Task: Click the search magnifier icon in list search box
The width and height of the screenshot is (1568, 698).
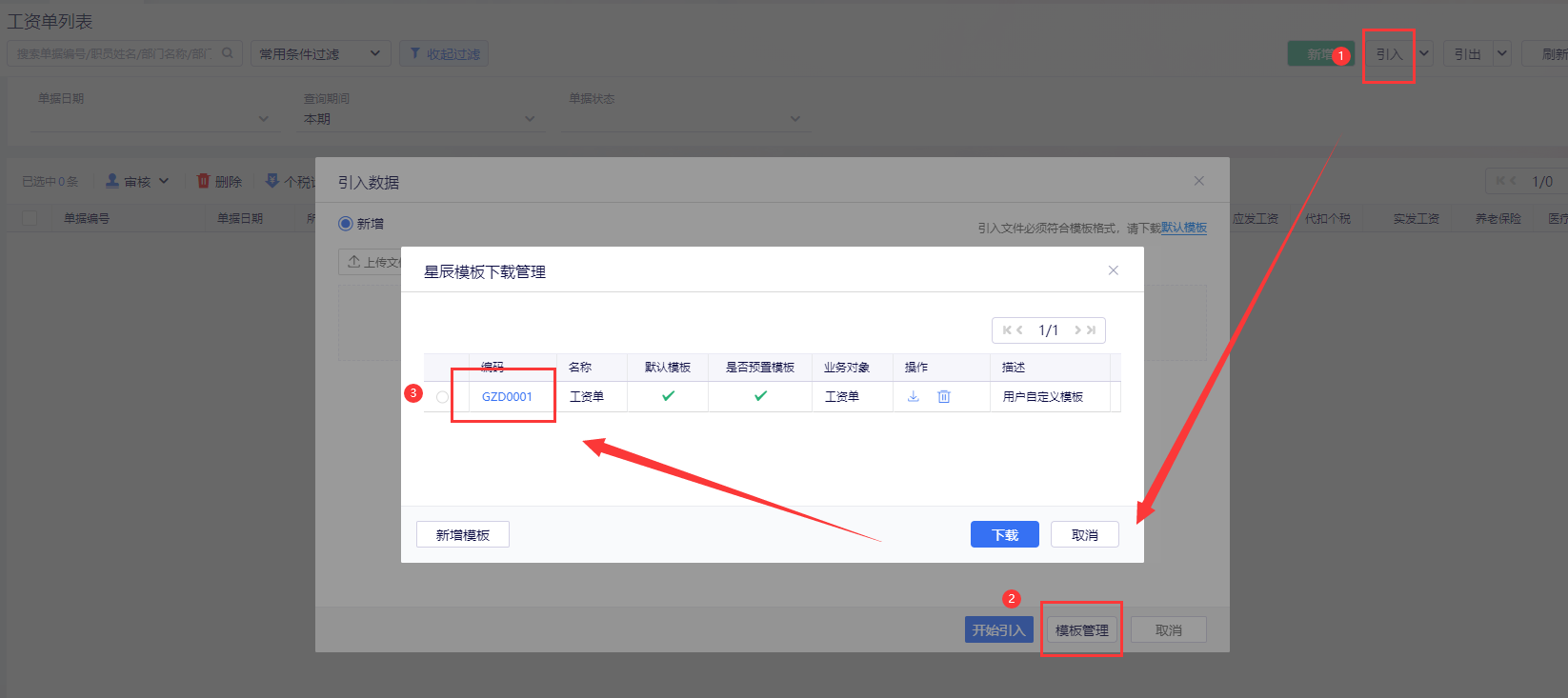Action: 228,53
